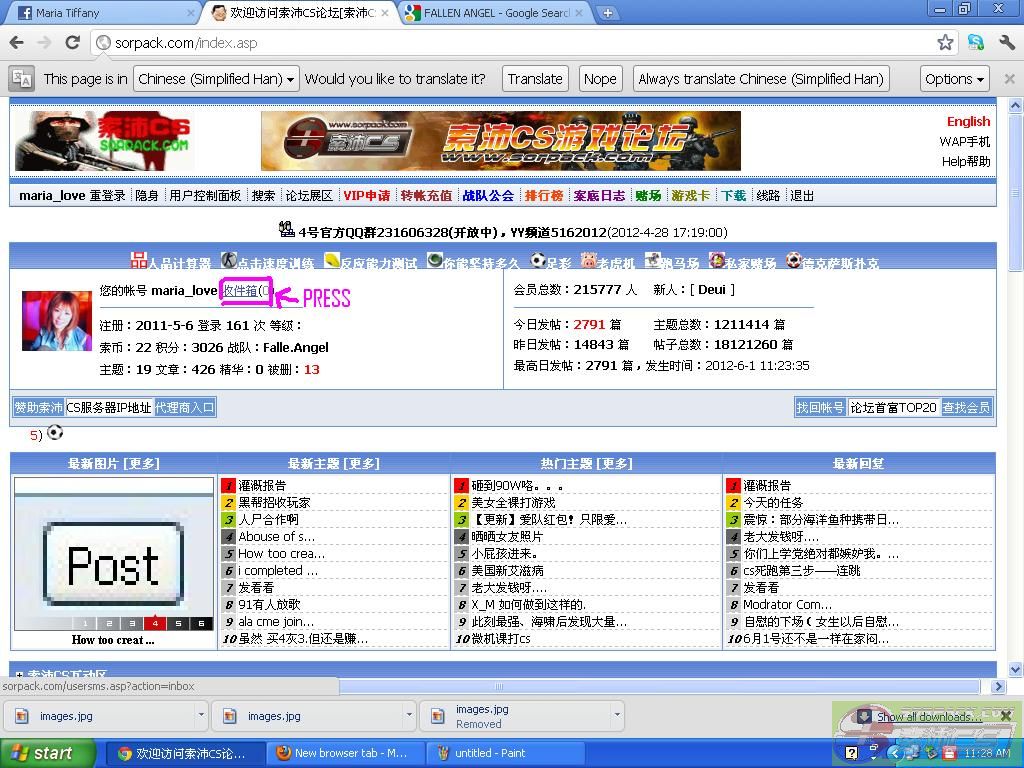Open the Chrome wrench settings menu
Screen dimensions: 1024x768
click(1006, 42)
